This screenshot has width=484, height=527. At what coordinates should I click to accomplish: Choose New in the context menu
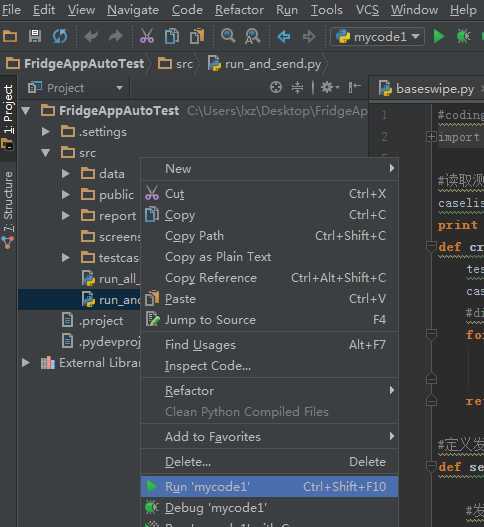coord(270,169)
